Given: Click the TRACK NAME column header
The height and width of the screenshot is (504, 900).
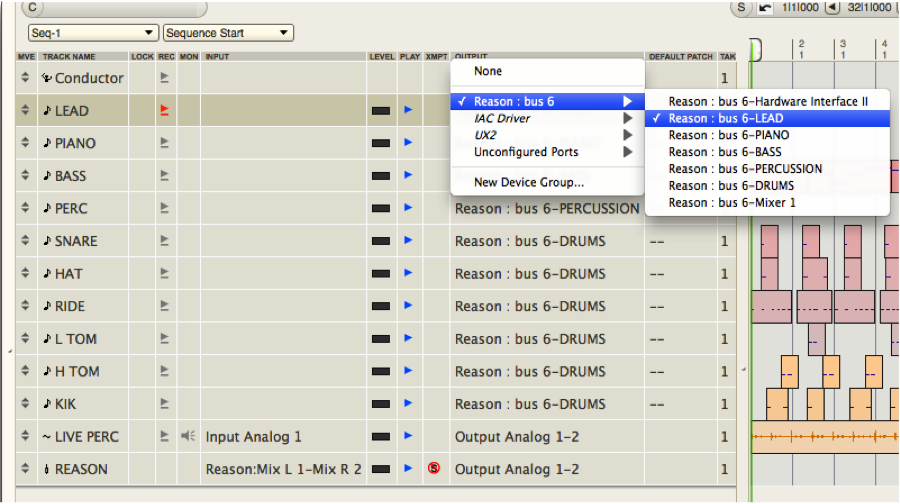Looking at the screenshot, I should coord(69,56).
